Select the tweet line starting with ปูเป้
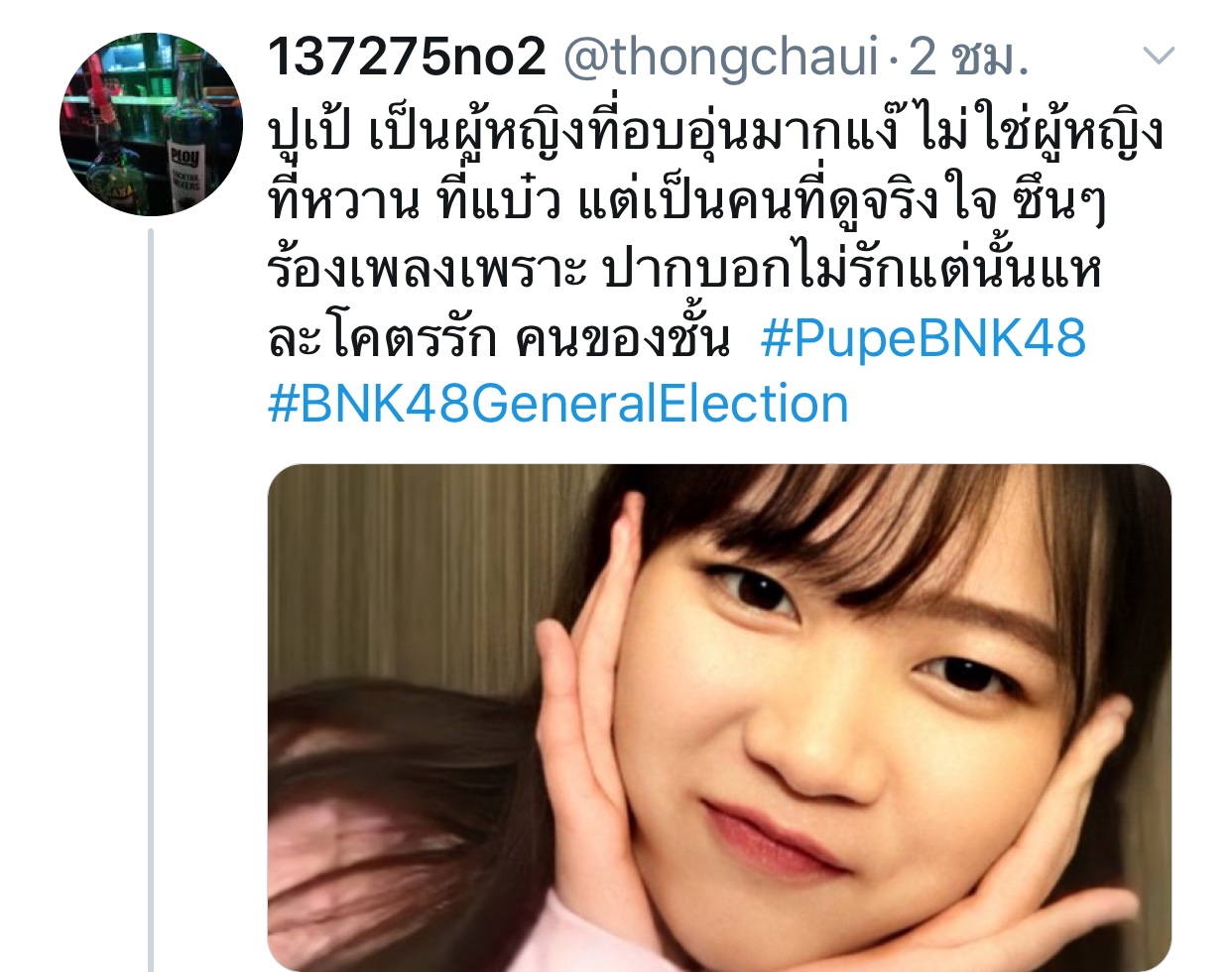The width and height of the screenshot is (1232, 972). [716, 133]
